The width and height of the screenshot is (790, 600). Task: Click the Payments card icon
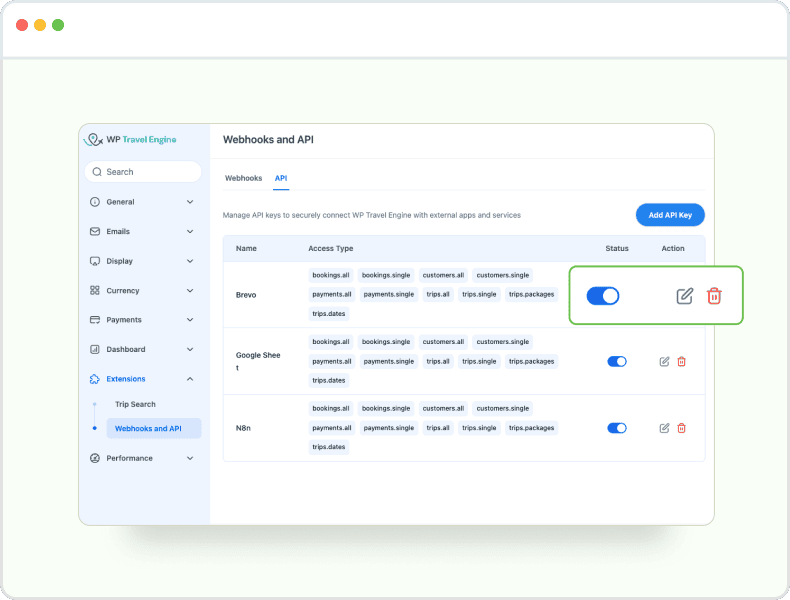pyautogui.click(x=95, y=319)
